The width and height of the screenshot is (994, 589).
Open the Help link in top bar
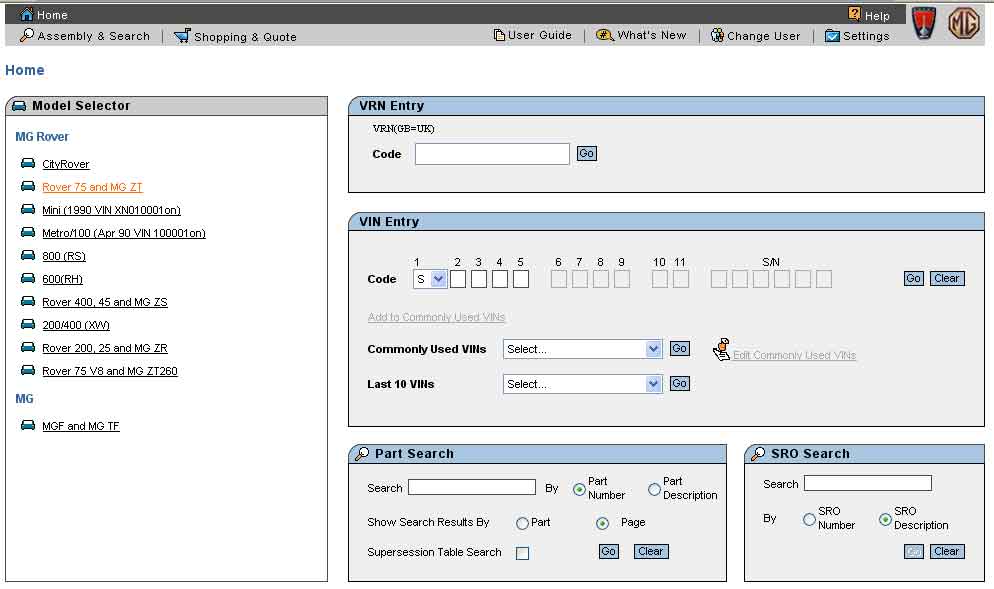click(877, 15)
